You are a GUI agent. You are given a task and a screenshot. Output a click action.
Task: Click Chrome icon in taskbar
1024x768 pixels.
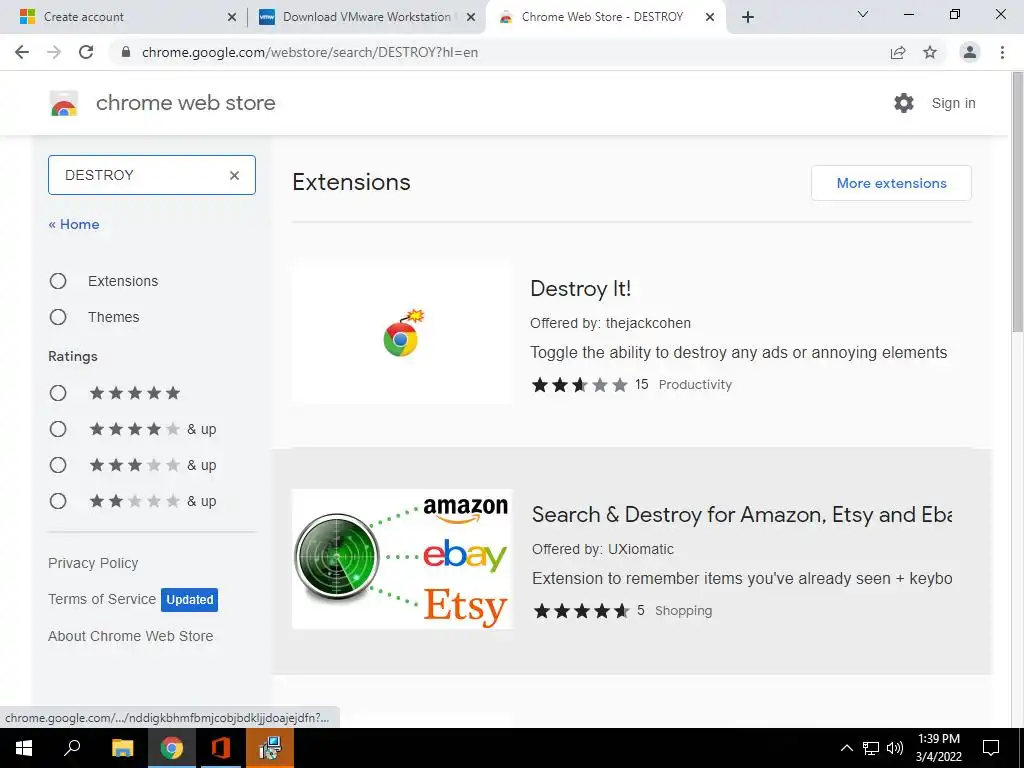(x=172, y=748)
